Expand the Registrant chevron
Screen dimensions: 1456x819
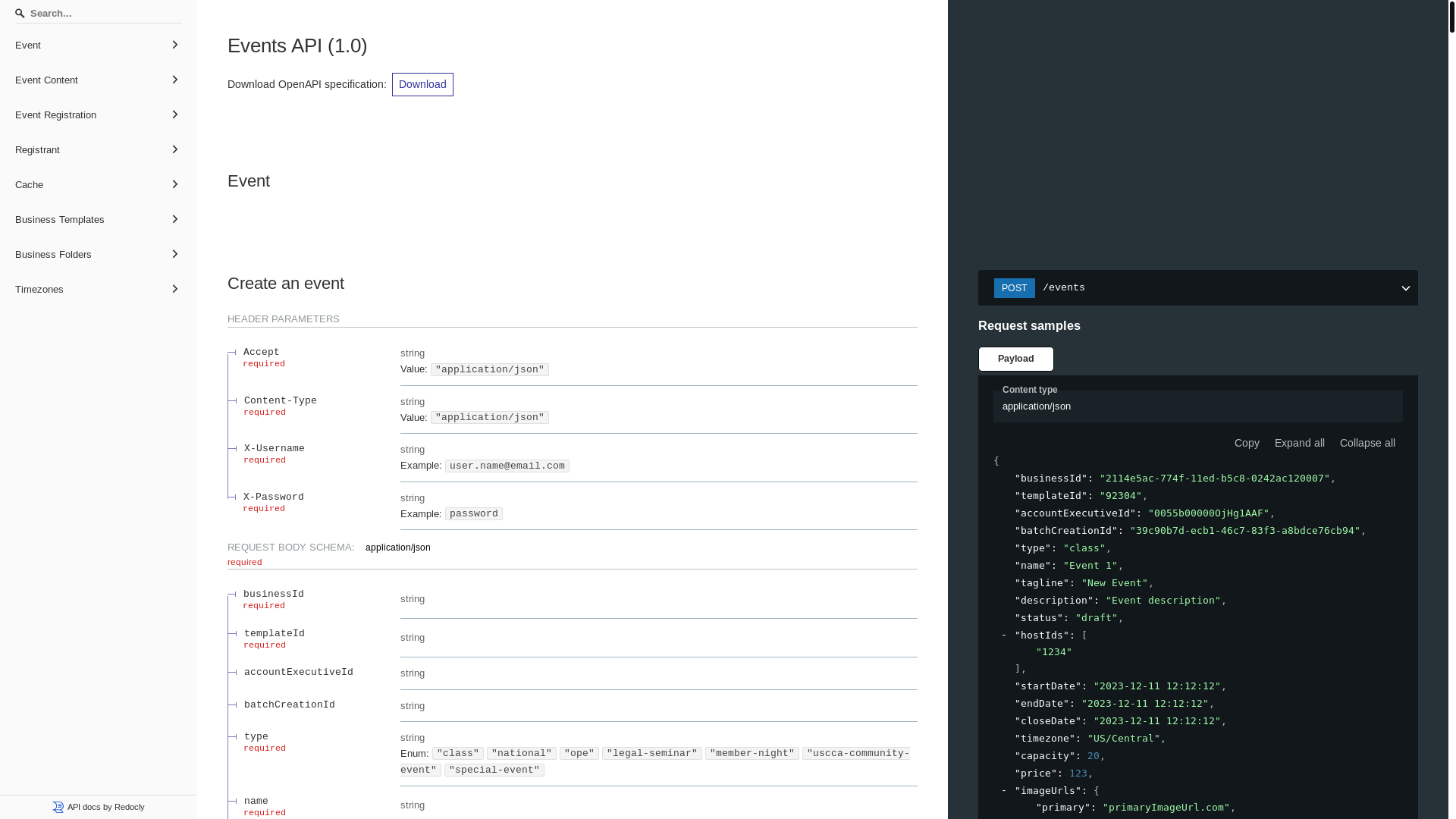(x=174, y=149)
